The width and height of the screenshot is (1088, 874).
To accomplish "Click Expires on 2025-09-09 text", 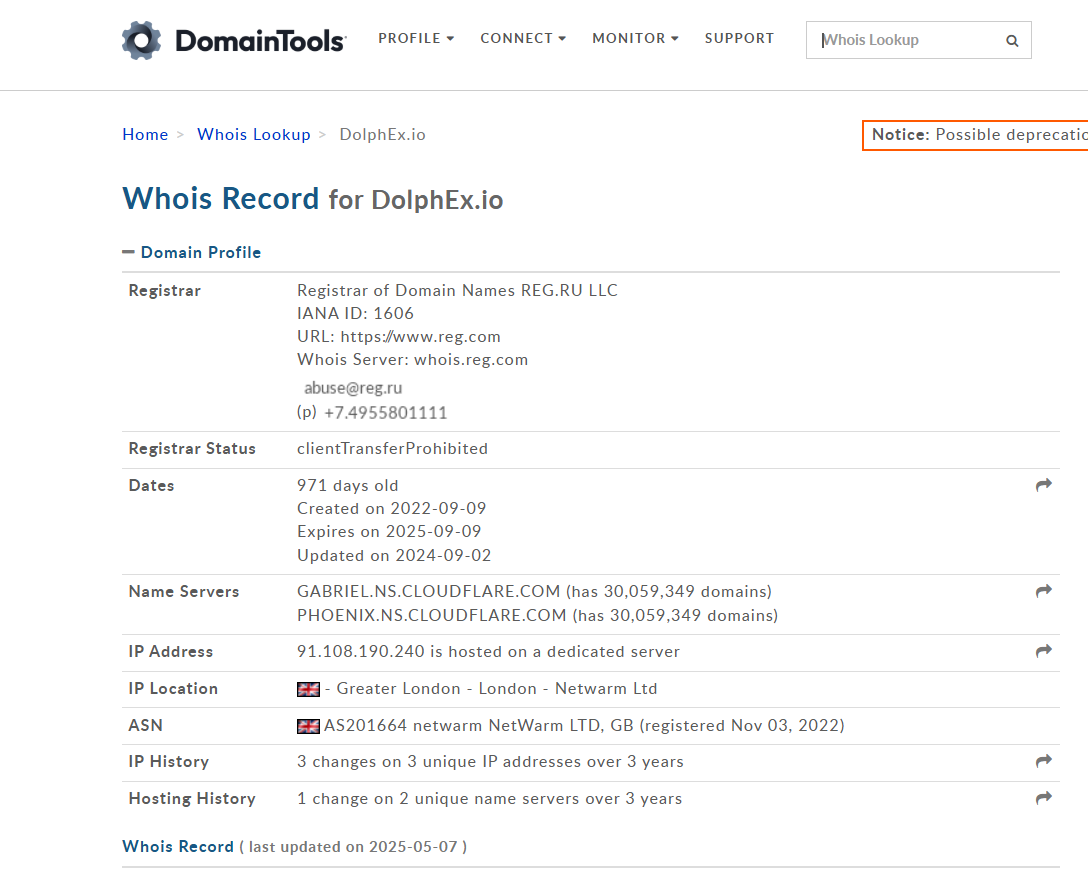I will click(x=389, y=531).
